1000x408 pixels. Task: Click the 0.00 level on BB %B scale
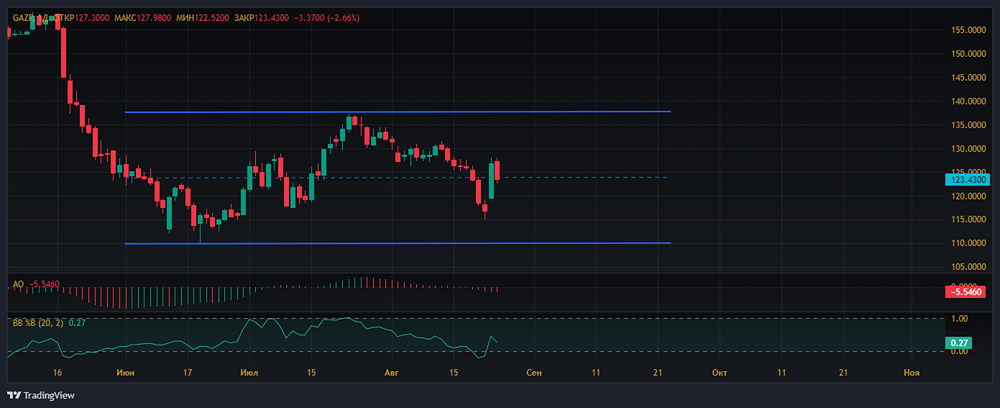[959, 352]
